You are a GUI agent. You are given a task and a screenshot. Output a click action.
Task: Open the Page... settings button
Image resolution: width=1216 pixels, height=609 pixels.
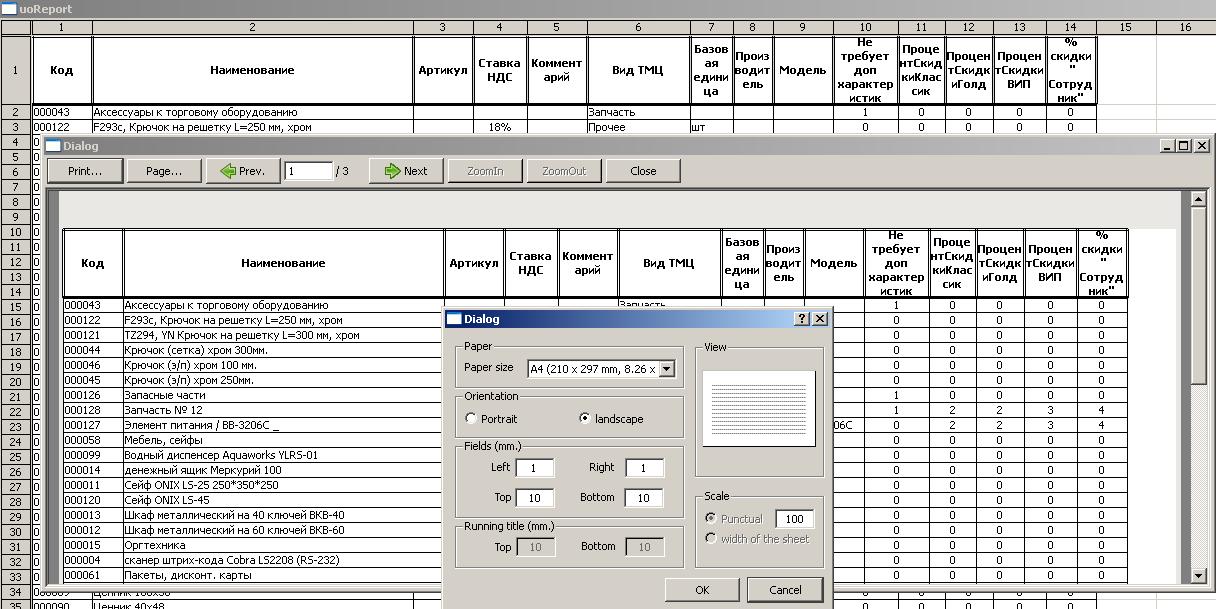coord(164,171)
